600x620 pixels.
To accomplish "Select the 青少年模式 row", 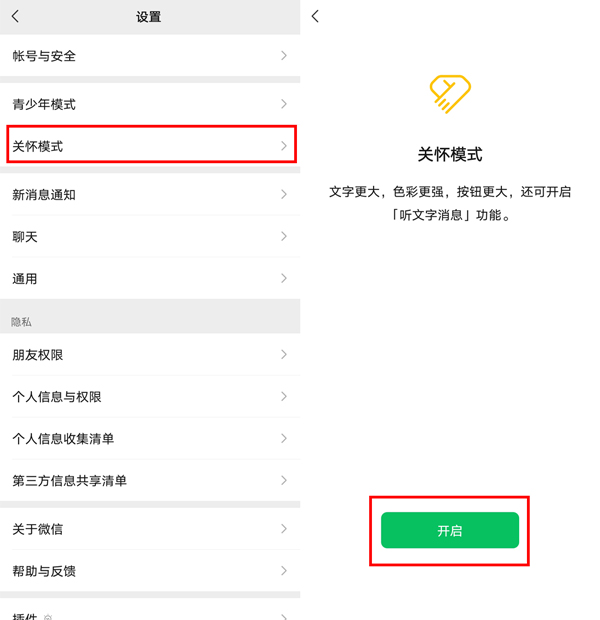I will (150, 104).
